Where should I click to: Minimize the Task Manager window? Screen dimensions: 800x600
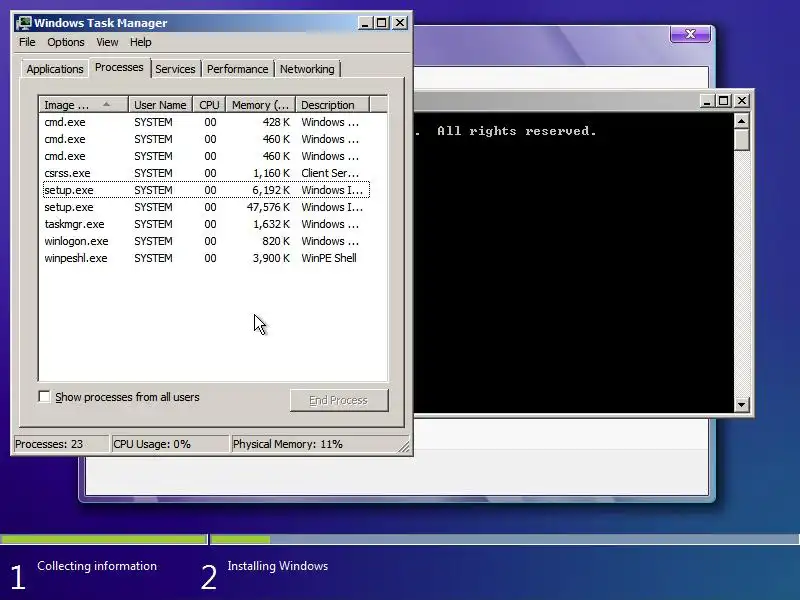tap(365, 23)
